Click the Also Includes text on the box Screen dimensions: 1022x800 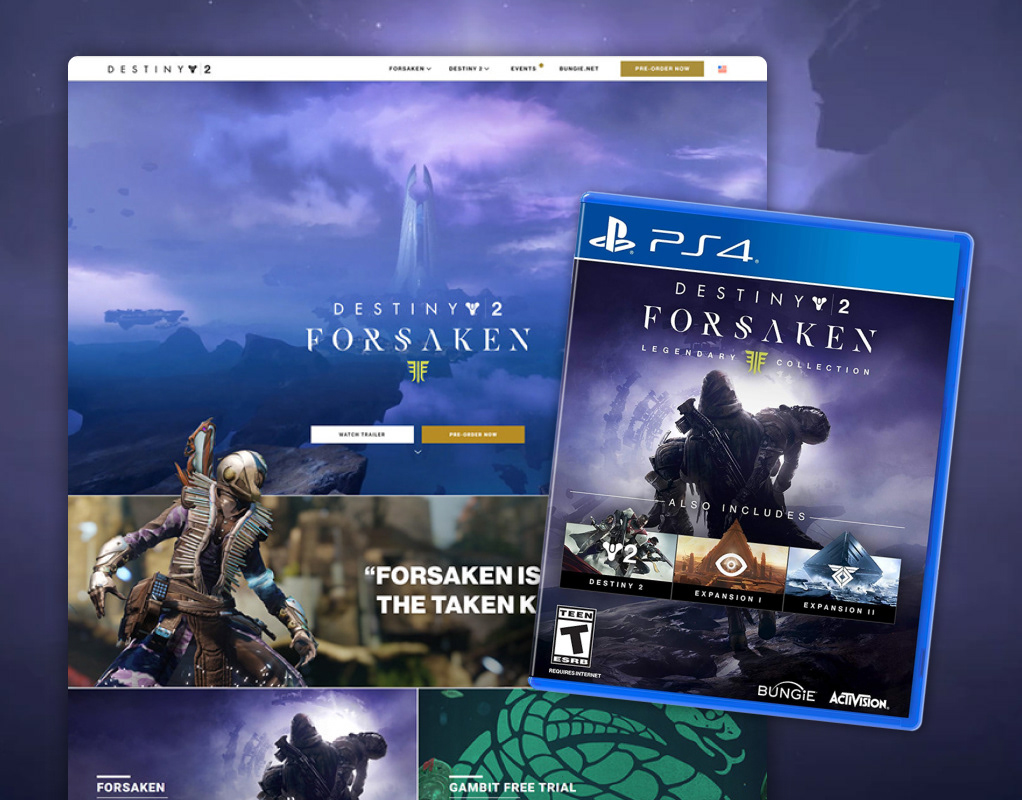[737, 510]
